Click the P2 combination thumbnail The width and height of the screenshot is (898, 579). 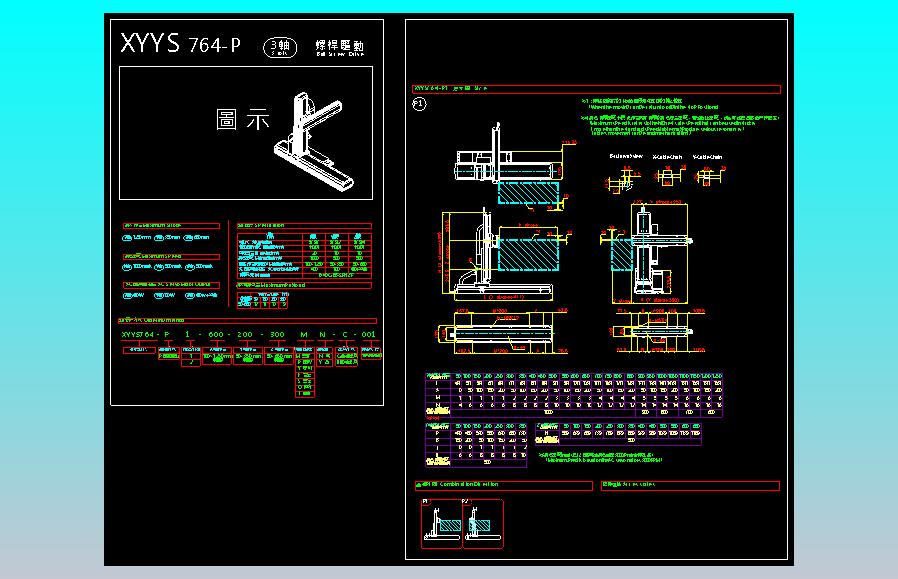[483, 522]
